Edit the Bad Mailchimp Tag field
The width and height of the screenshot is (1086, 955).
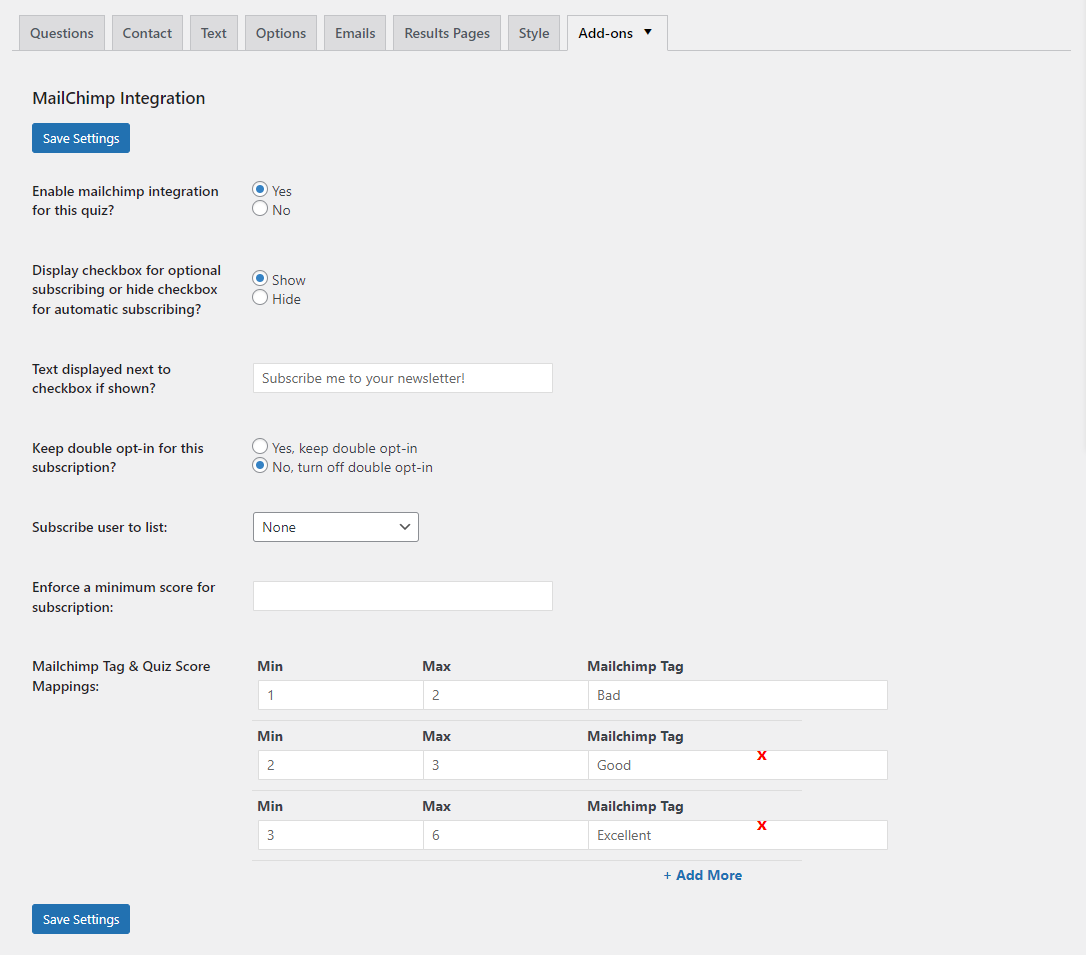(738, 695)
